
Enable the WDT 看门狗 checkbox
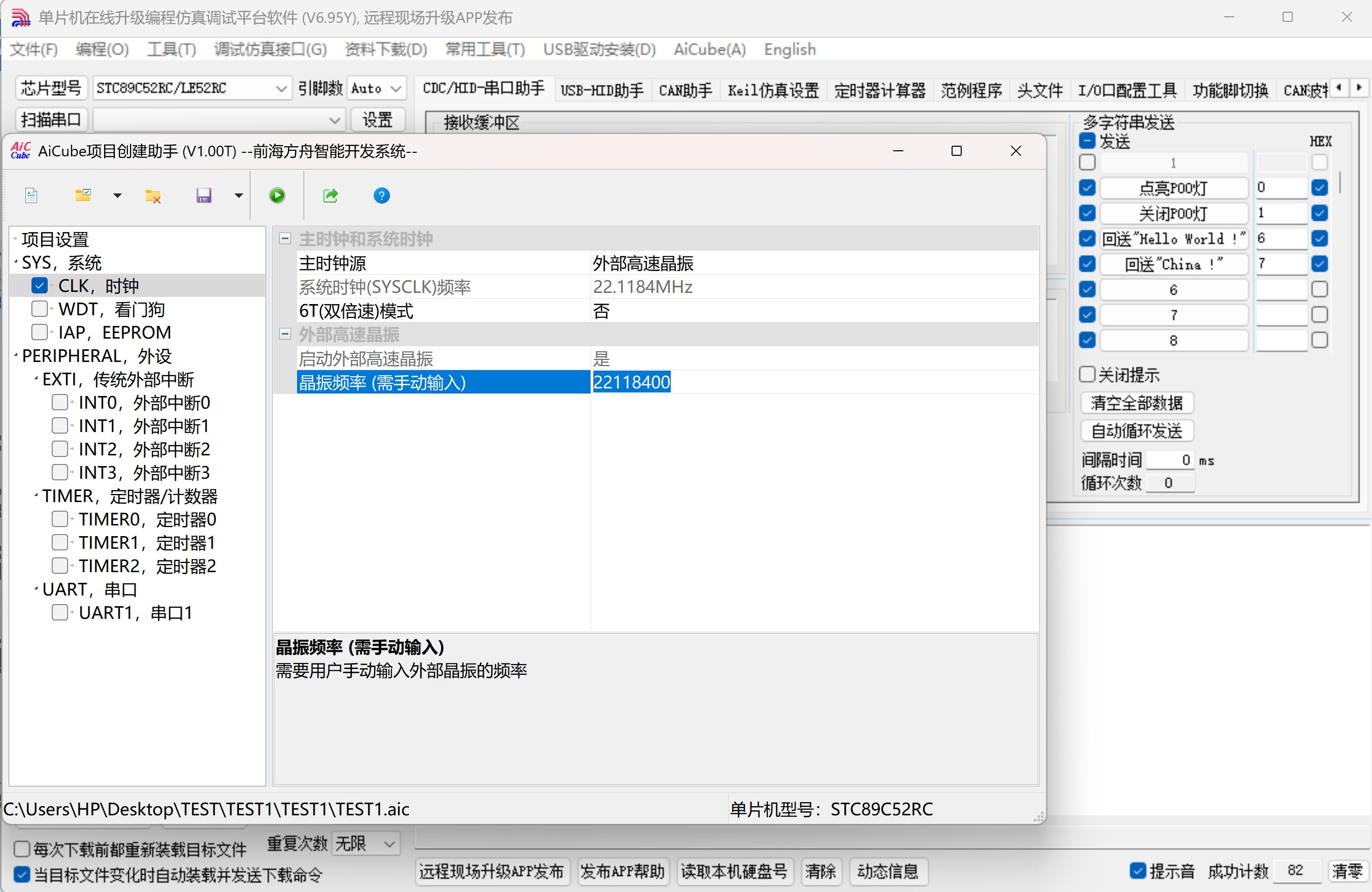[39, 309]
